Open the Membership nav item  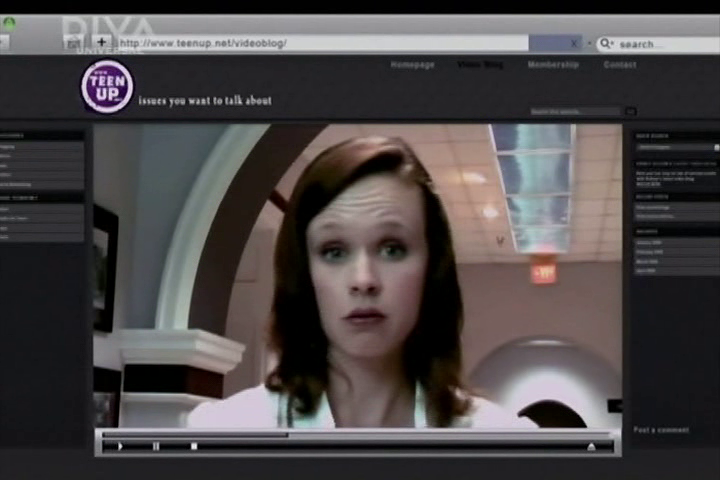point(553,65)
